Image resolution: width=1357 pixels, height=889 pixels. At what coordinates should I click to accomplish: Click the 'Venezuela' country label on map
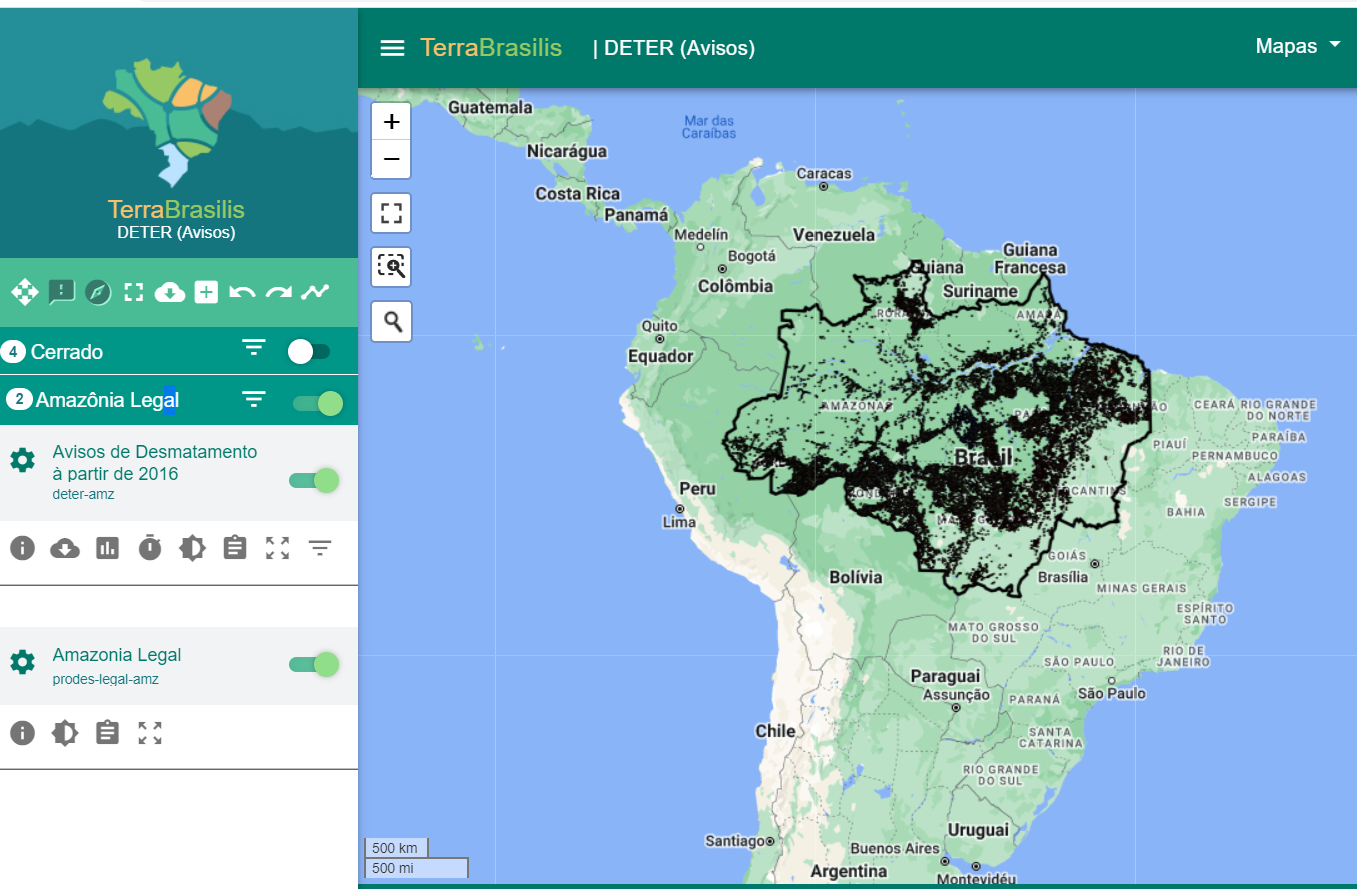click(x=833, y=235)
